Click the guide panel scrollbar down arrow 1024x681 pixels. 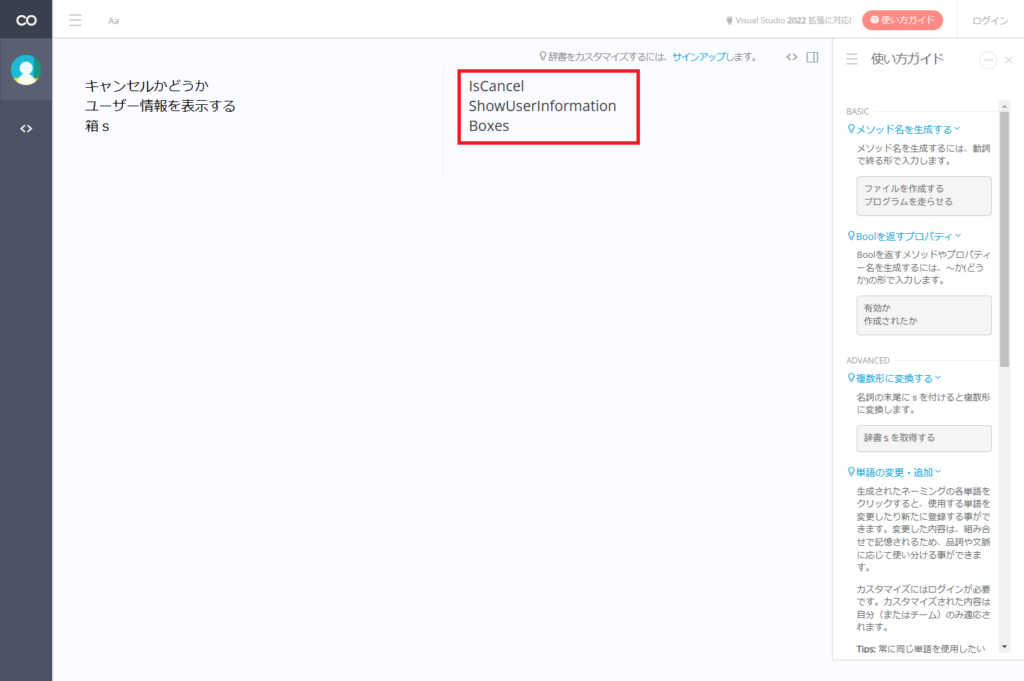tap(1004, 647)
